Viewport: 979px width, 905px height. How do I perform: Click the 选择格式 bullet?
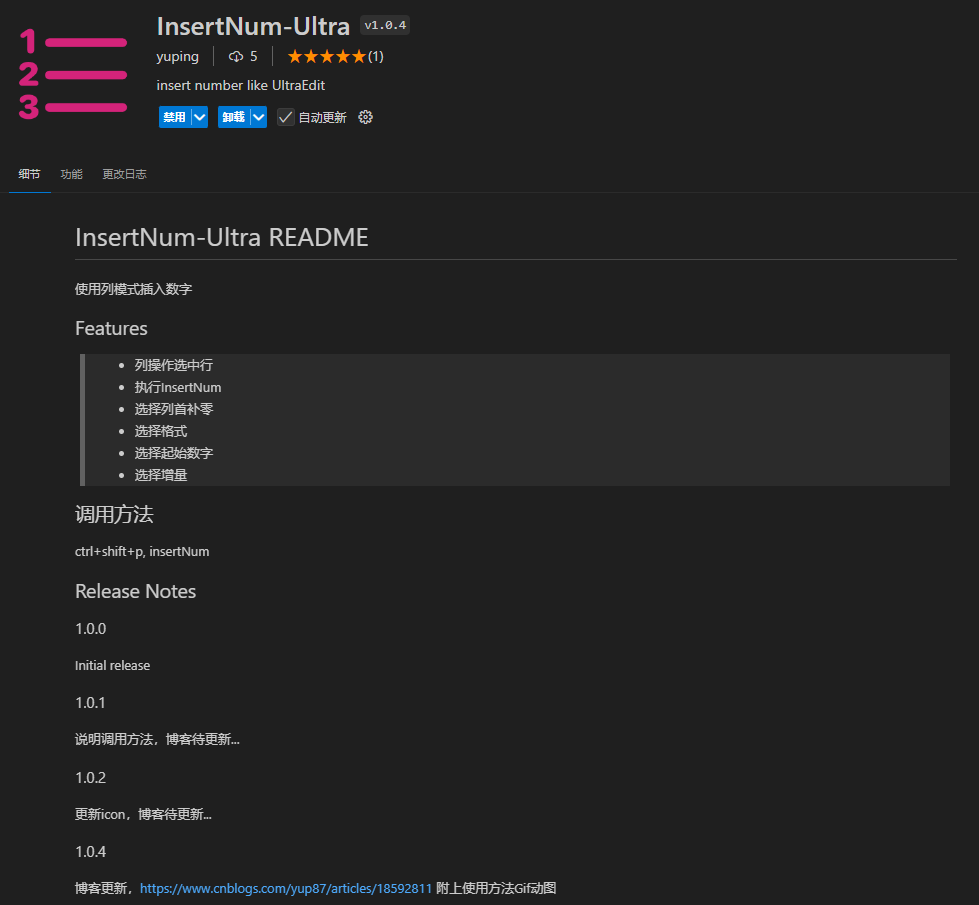(160, 431)
